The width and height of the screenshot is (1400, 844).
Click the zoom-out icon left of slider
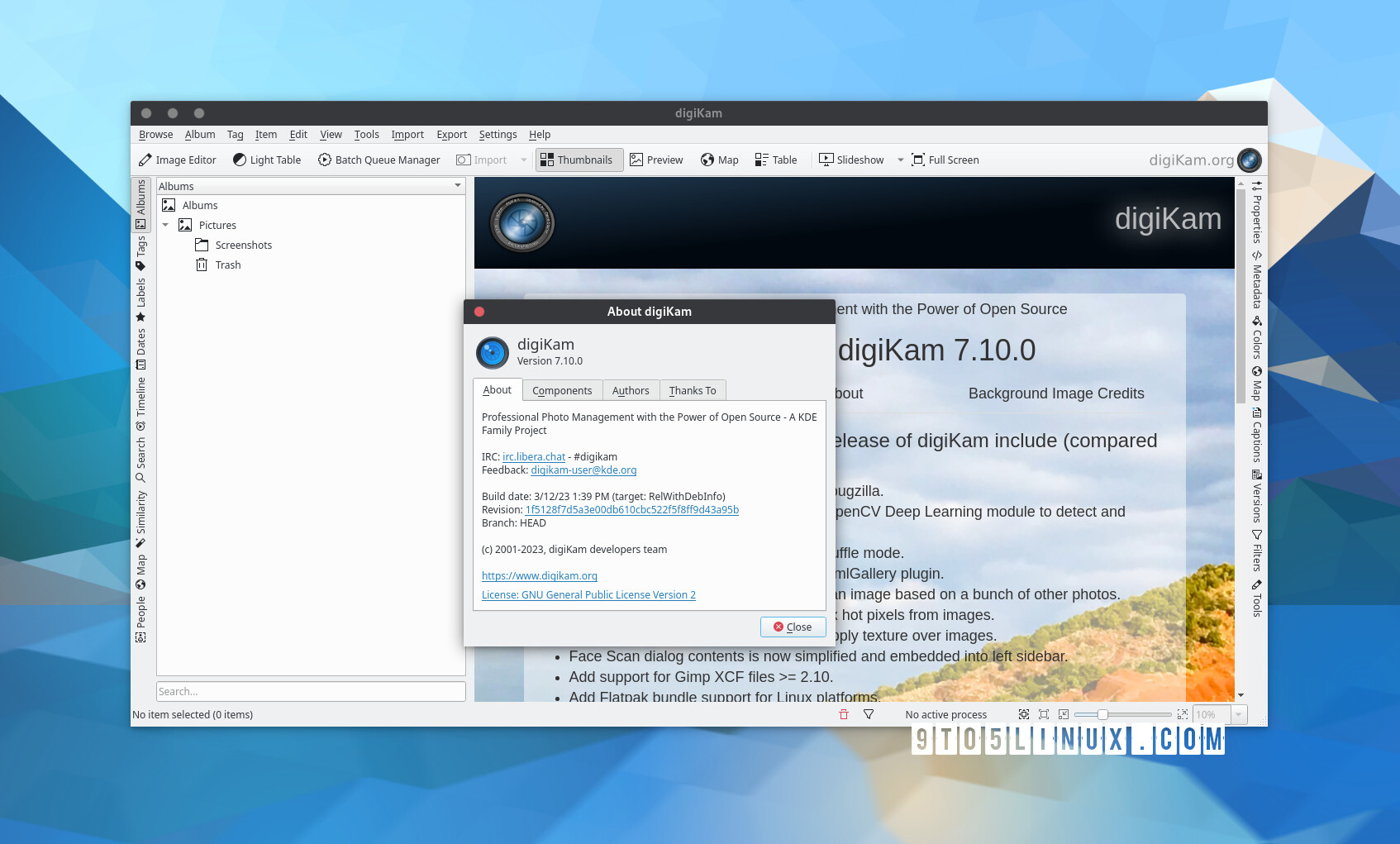(x=1064, y=714)
